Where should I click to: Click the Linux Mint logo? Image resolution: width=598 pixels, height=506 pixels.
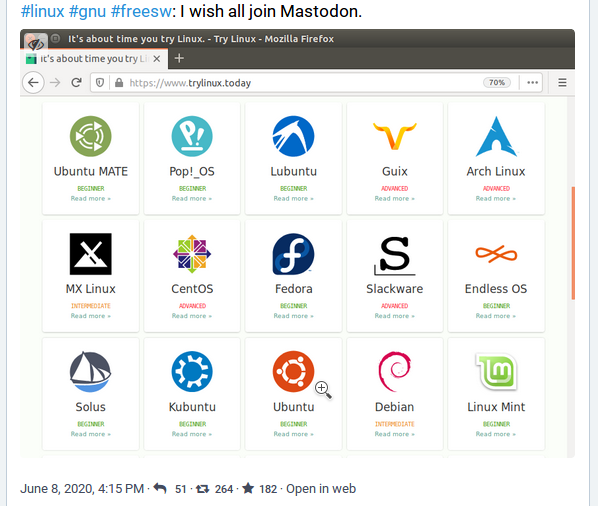[496, 372]
